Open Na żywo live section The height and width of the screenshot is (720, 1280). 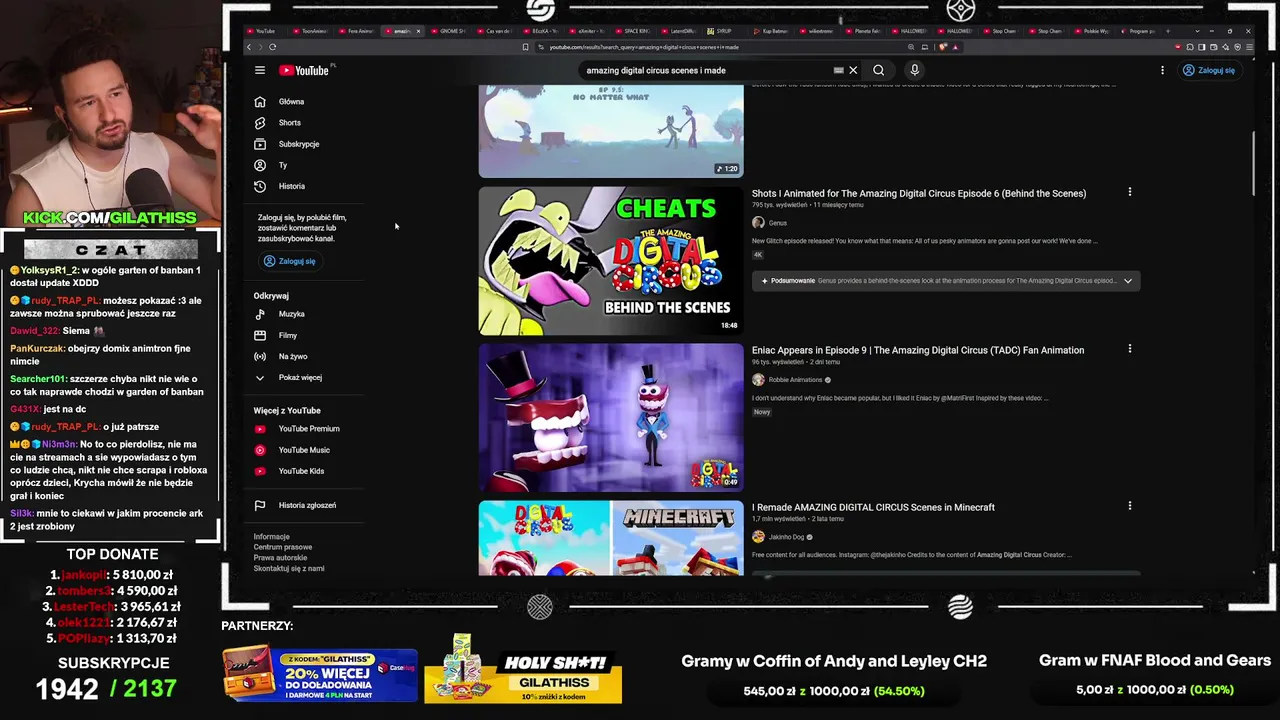click(293, 356)
